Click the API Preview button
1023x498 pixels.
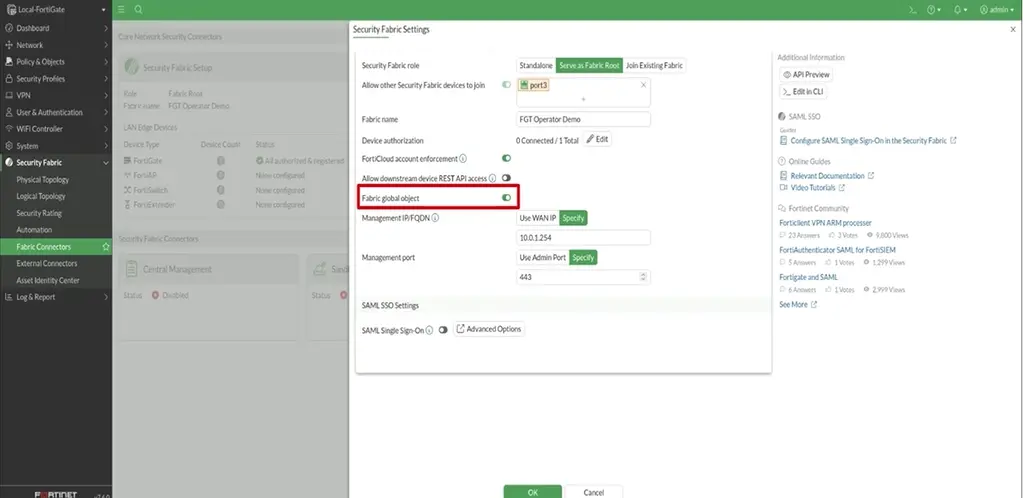(806, 74)
